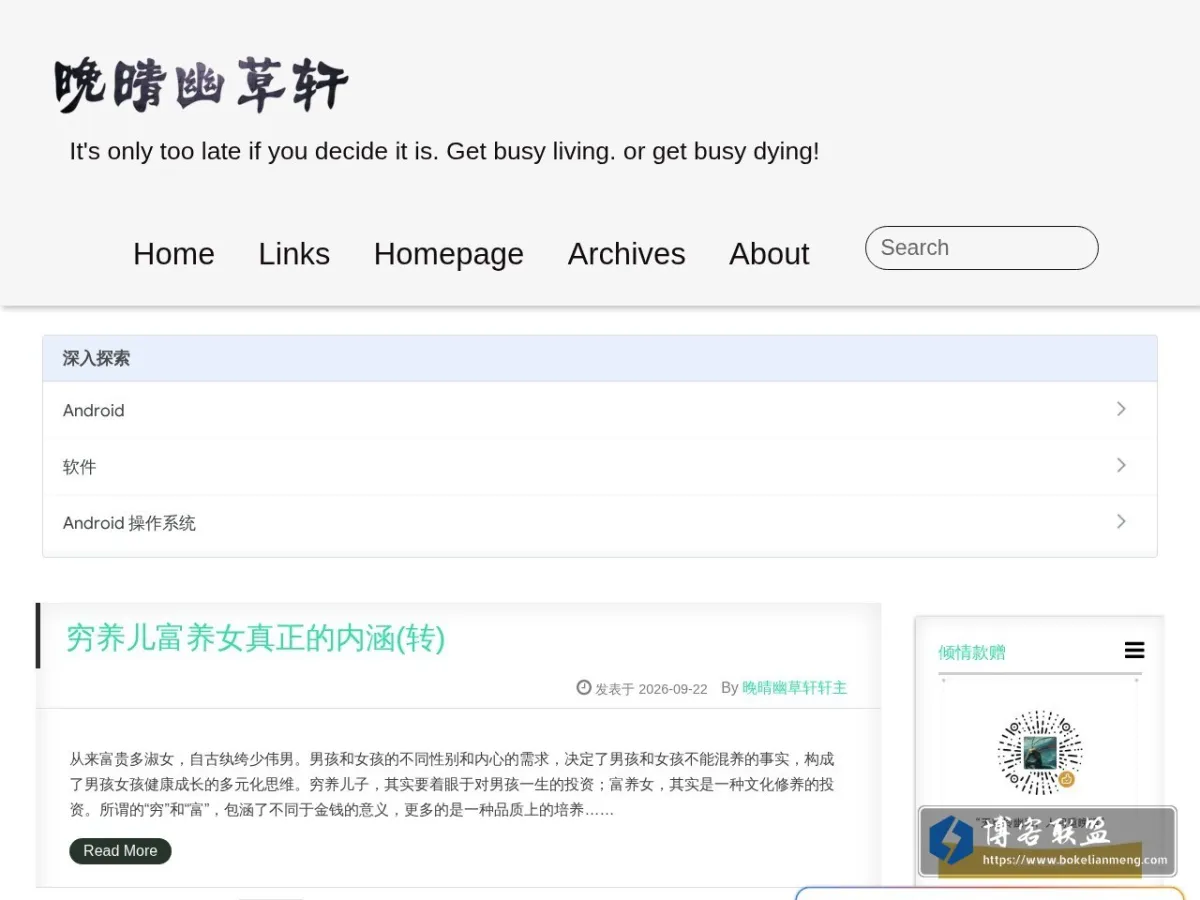This screenshot has height=900, width=1200.
Task: Click the article excerpt paragraph text
Action: click(x=452, y=784)
